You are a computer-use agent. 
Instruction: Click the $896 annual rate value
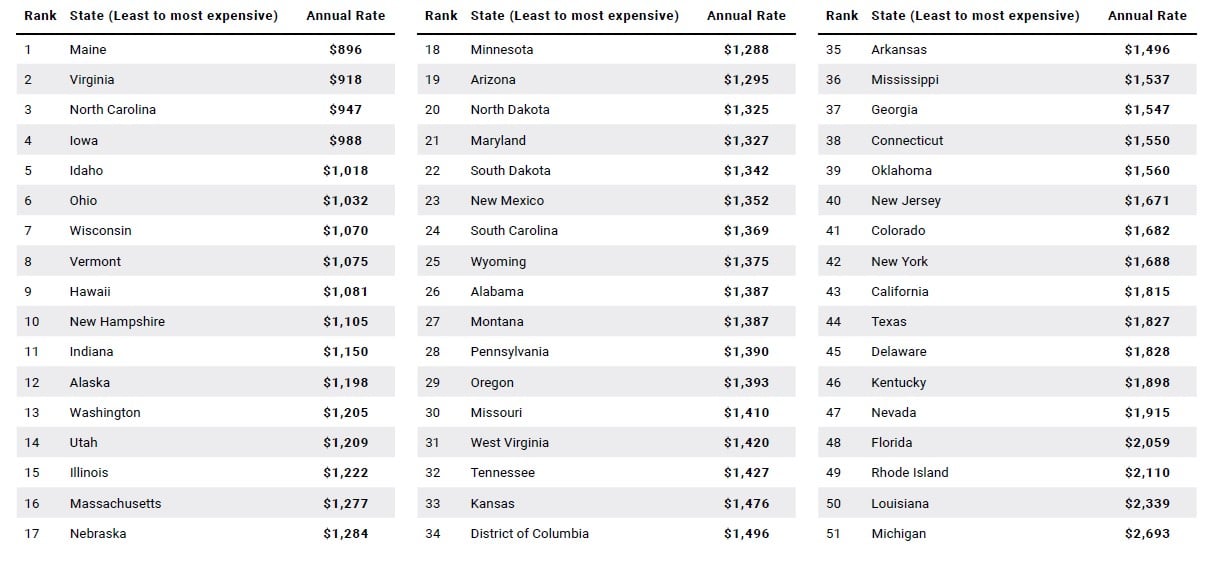pyautogui.click(x=345, y=49)
